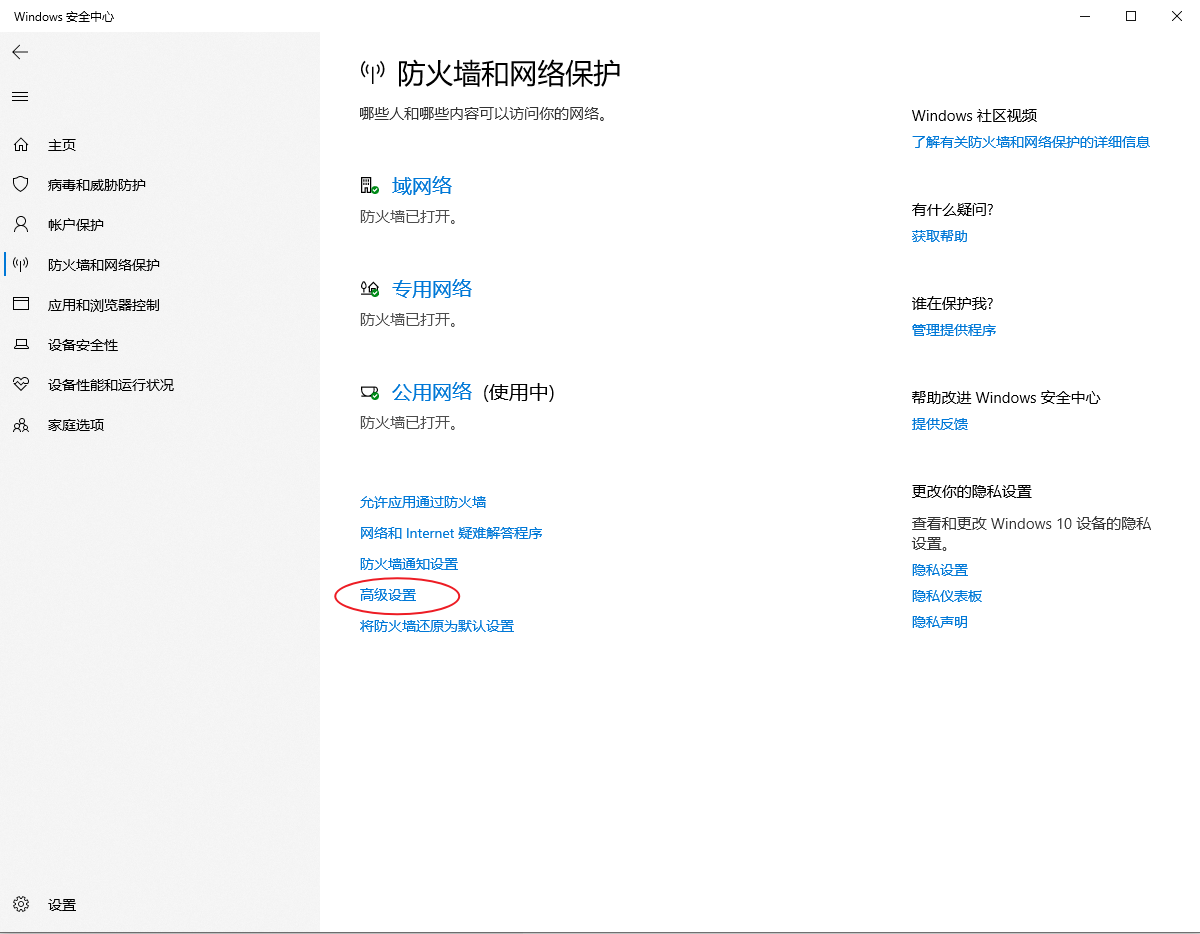Screen dimensions: 1200x934
Task: Go to 设备安全性 page
Action: tap(83, 345)
